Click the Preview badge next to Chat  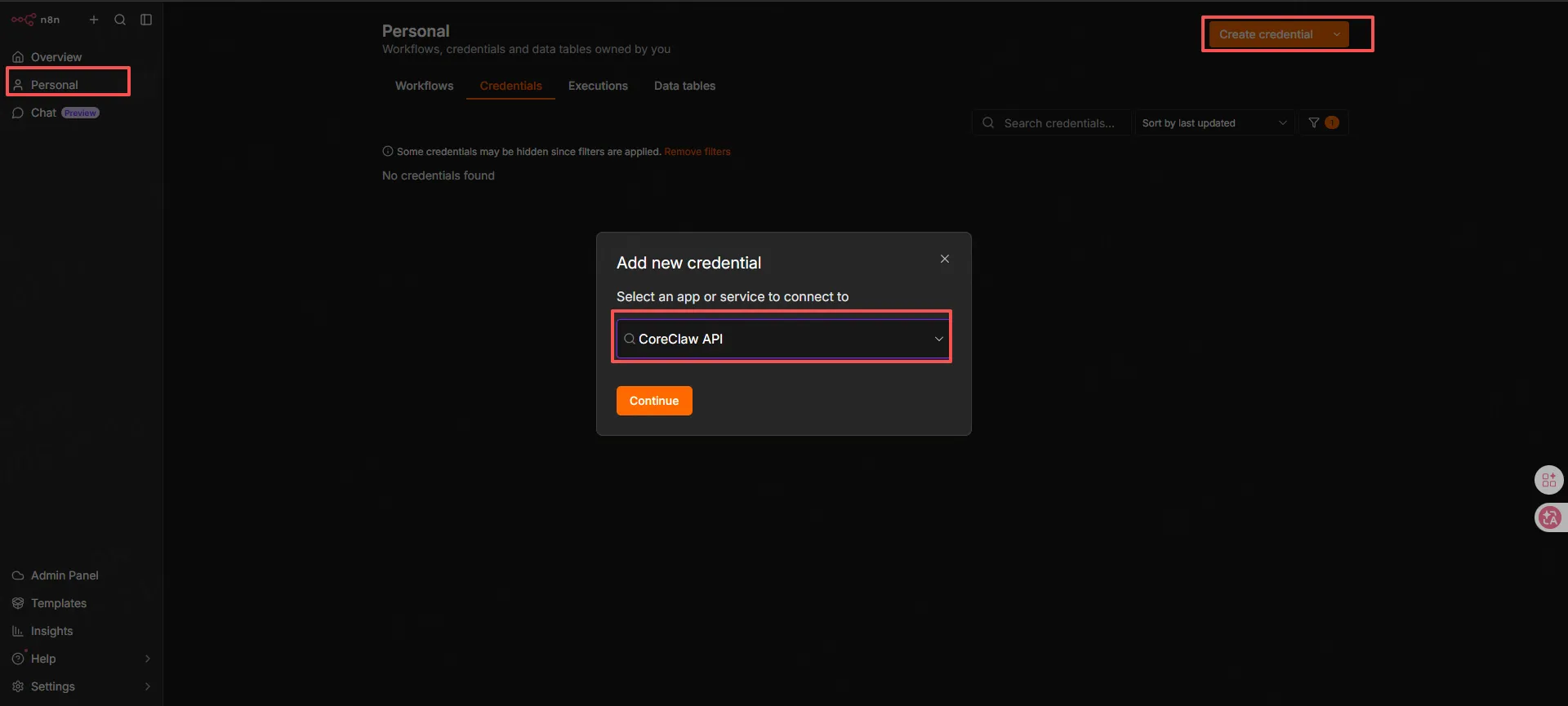[81, 113]
